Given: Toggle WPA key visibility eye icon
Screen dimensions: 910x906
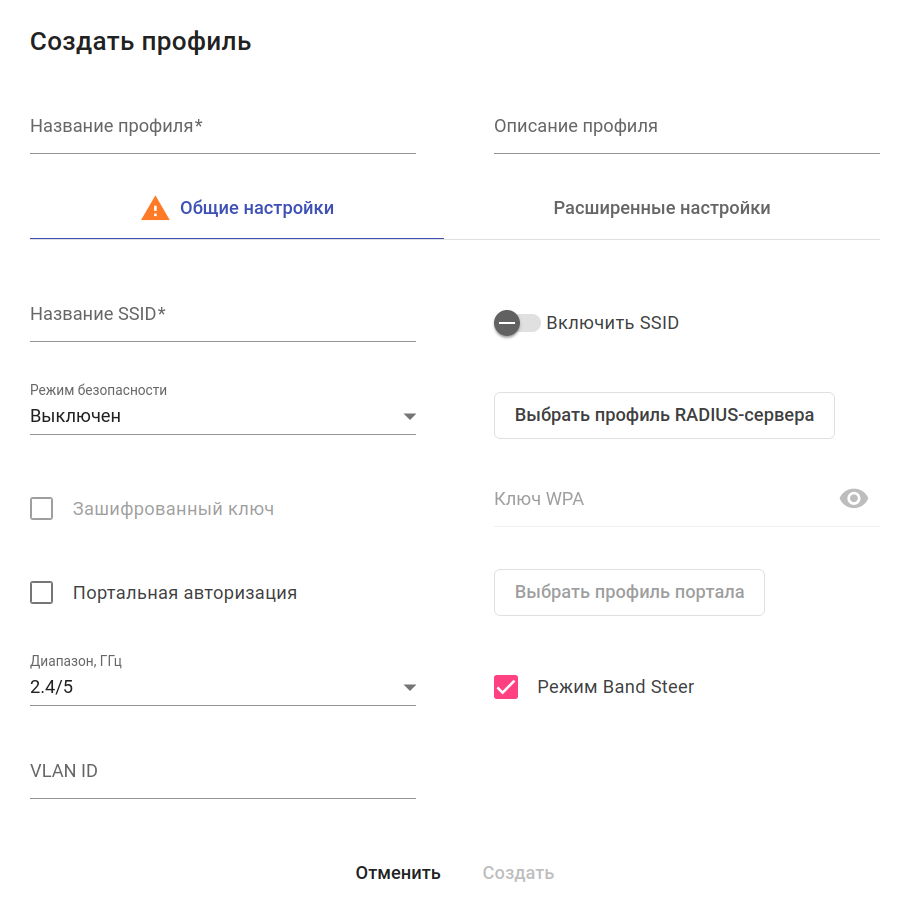Looking at the screenshot, I should click(853, 499).
